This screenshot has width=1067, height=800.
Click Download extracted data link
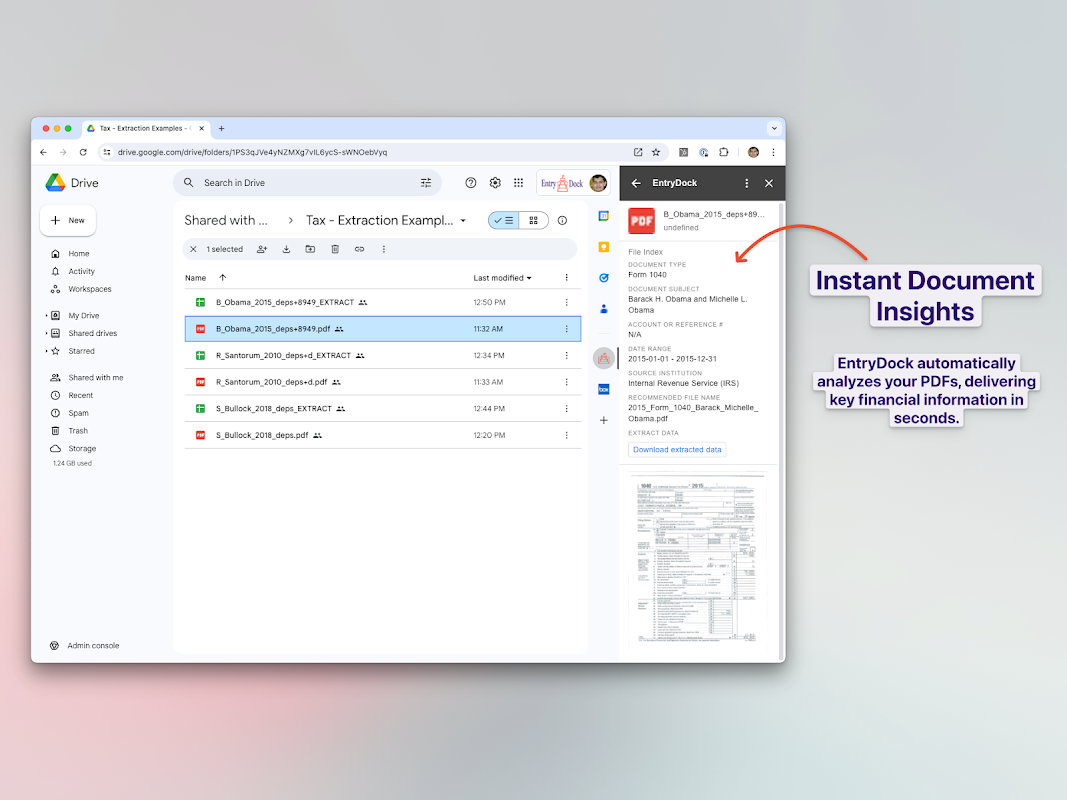pos(677,450)
